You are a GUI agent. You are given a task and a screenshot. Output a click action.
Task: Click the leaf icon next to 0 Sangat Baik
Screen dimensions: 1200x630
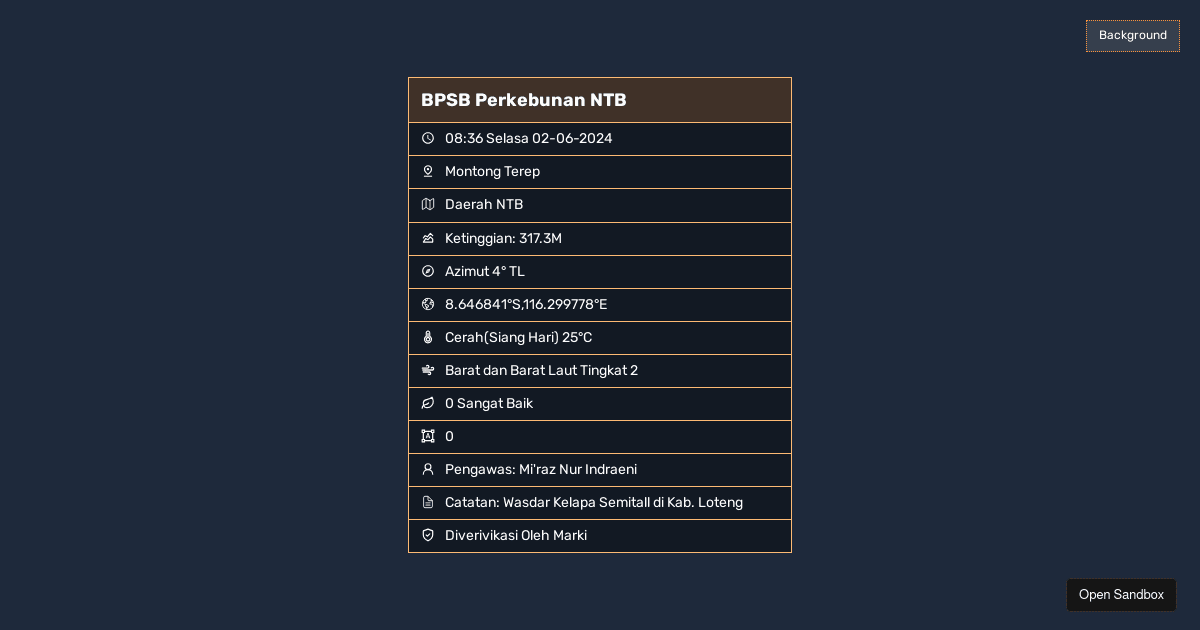428,403
